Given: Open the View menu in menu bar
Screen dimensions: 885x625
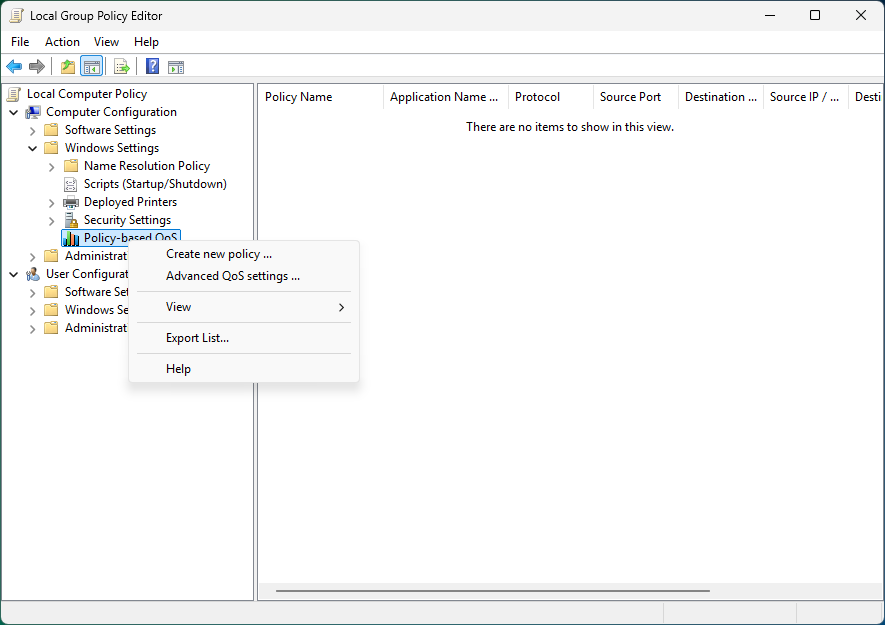Looking at the screenshot, I should coord(106,42).
